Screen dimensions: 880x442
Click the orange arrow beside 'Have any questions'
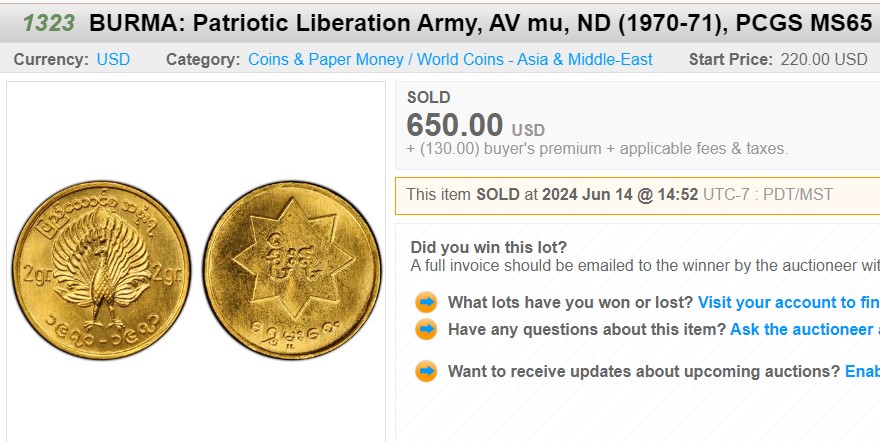click(426, 329)
